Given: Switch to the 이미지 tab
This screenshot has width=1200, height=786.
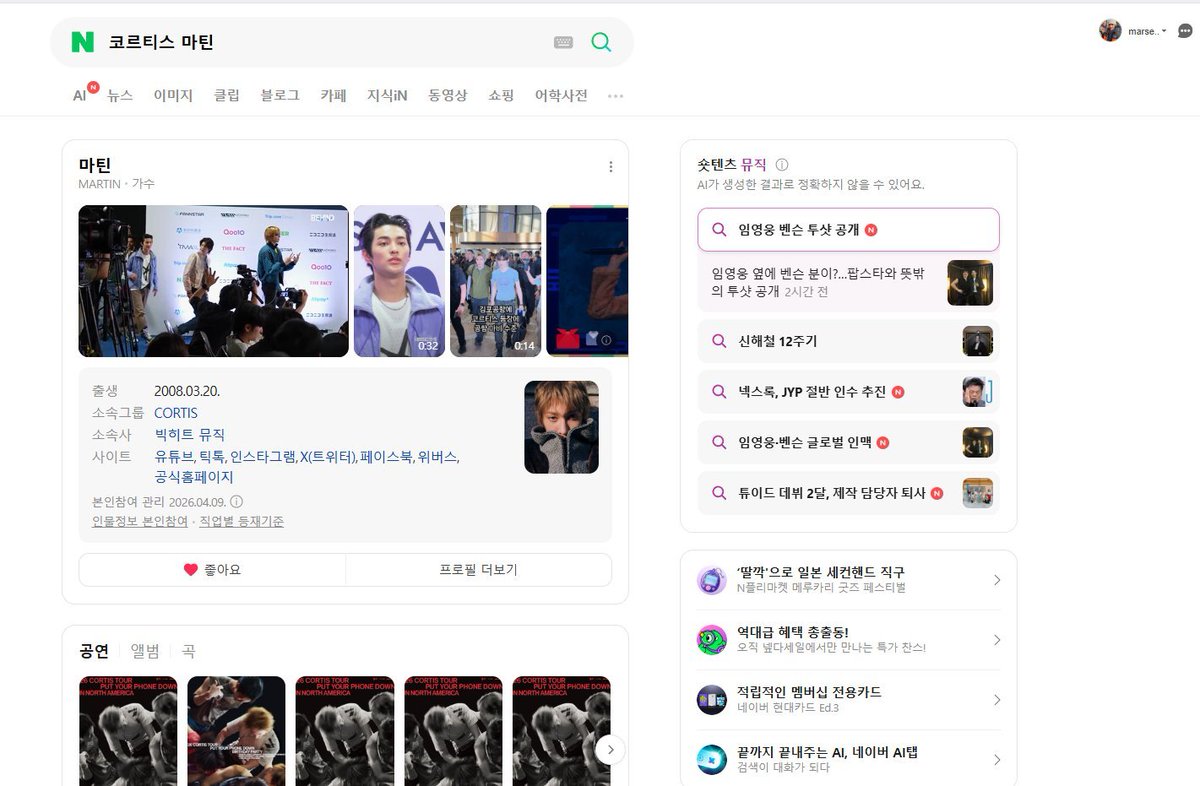Looking at the screenshot, I should (173, 96).
